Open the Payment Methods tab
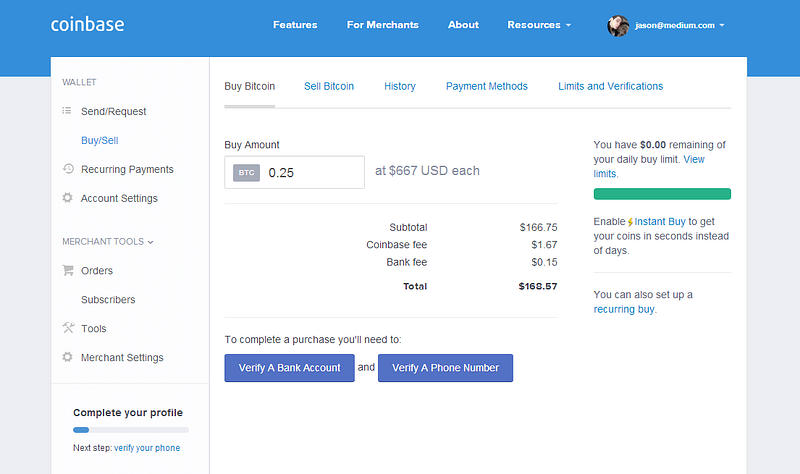The width and height of the screenshot is (800, 474). tap(487, 86)
